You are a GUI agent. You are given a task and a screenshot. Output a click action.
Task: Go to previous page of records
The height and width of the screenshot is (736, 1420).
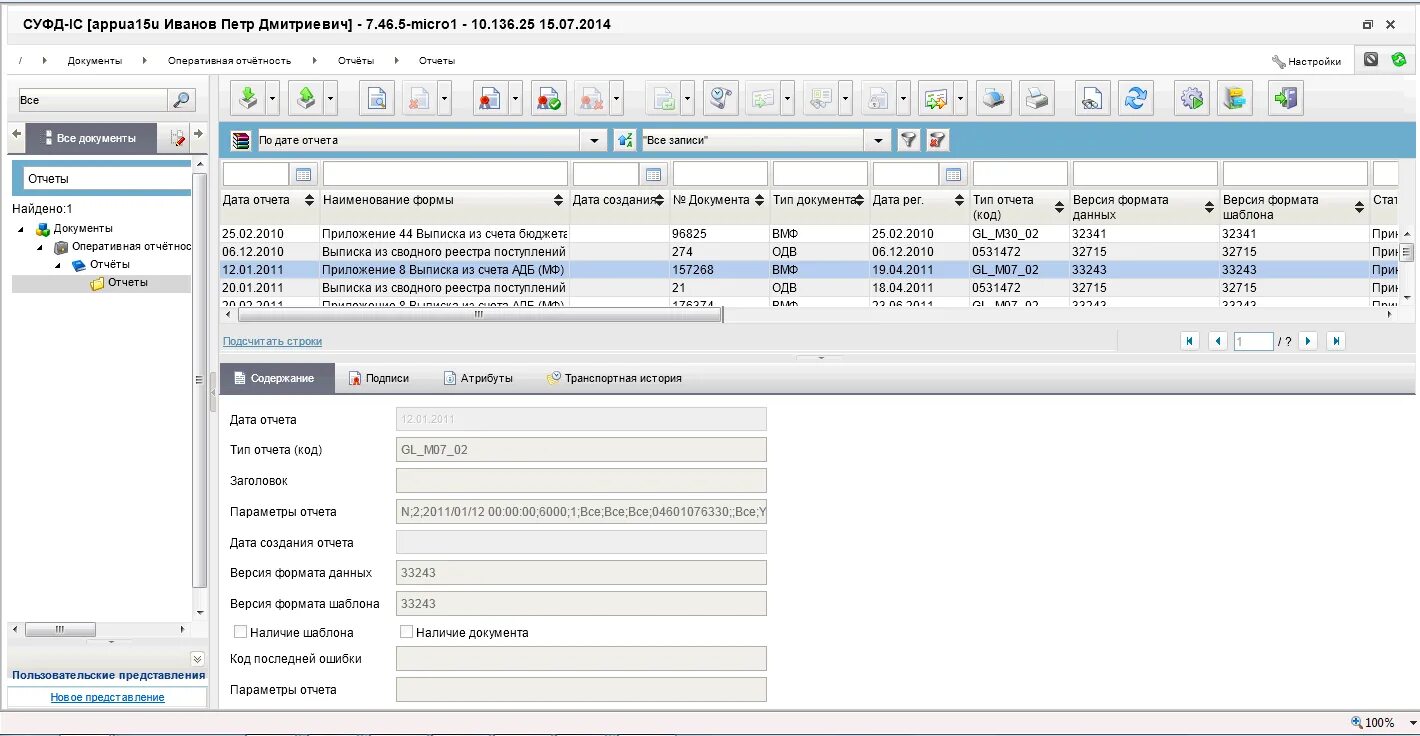point(1218,341)
